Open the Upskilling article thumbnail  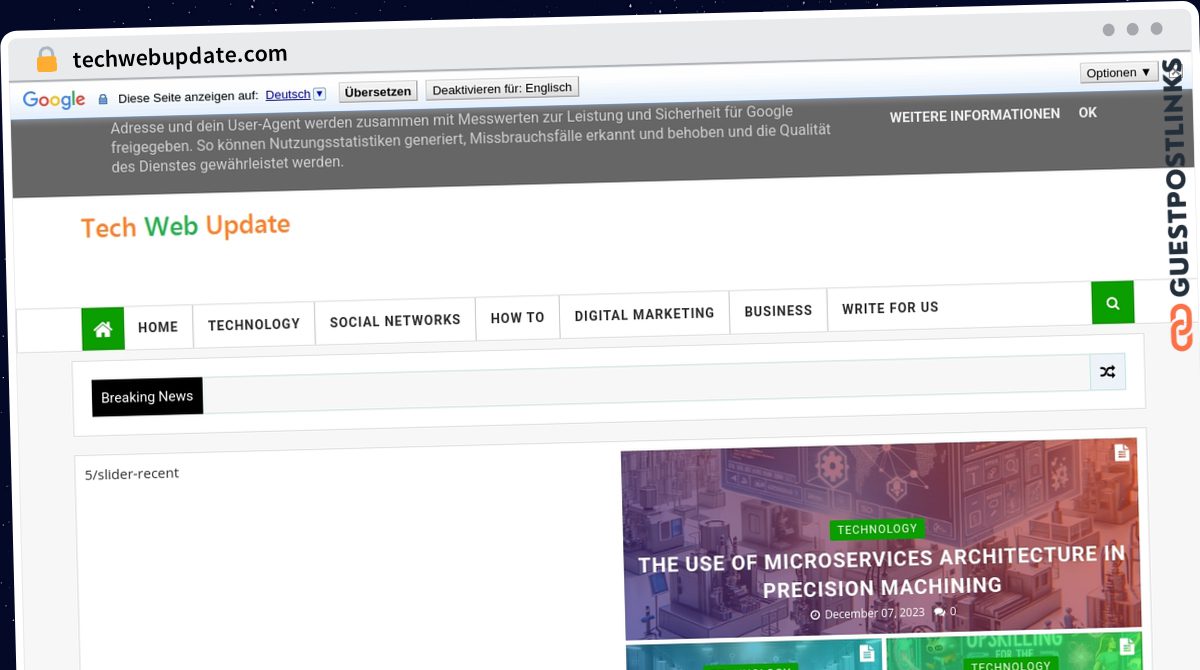1014,651
